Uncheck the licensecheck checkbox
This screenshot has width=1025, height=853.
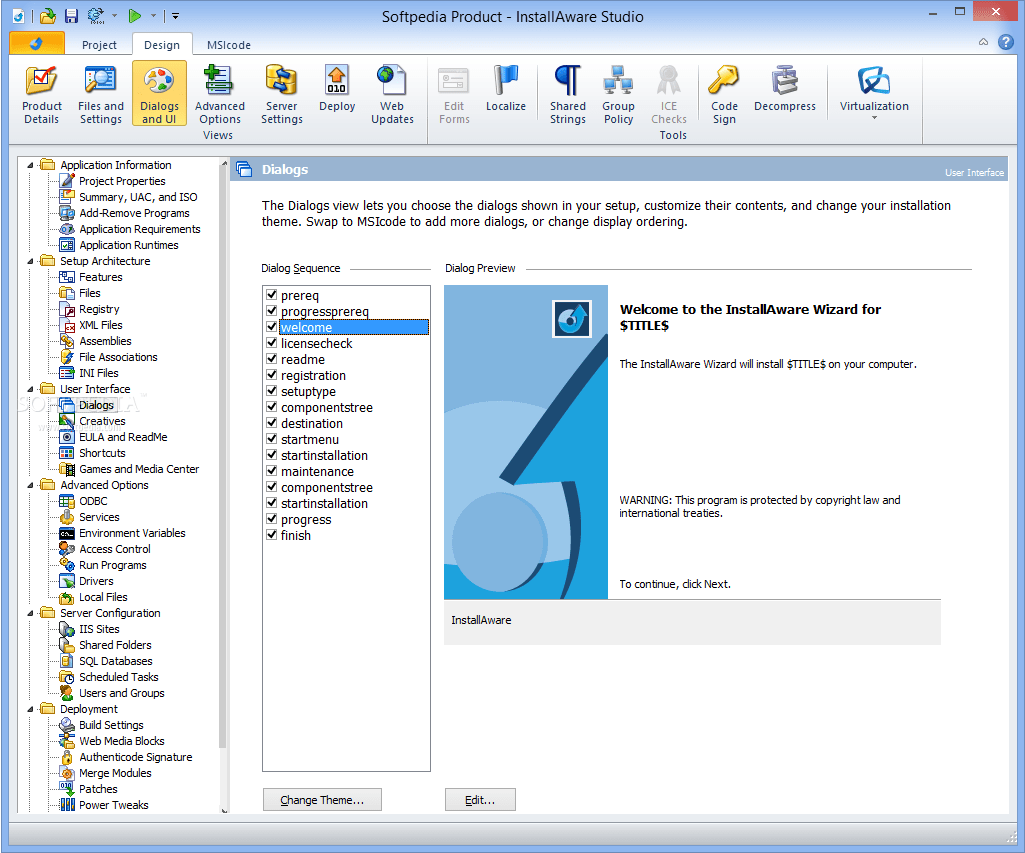point(272,343)
